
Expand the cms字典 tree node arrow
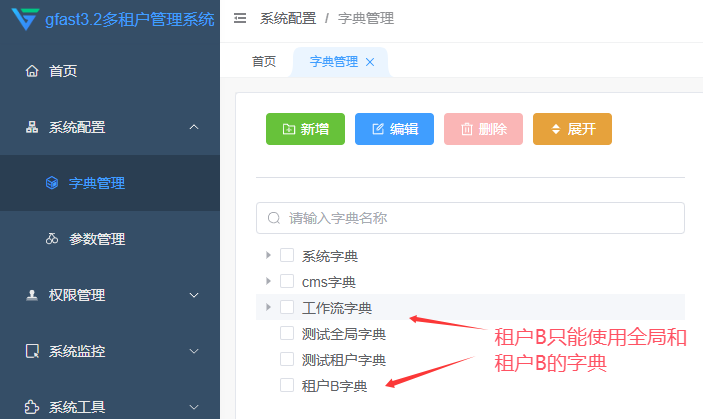tap(268, 281)
